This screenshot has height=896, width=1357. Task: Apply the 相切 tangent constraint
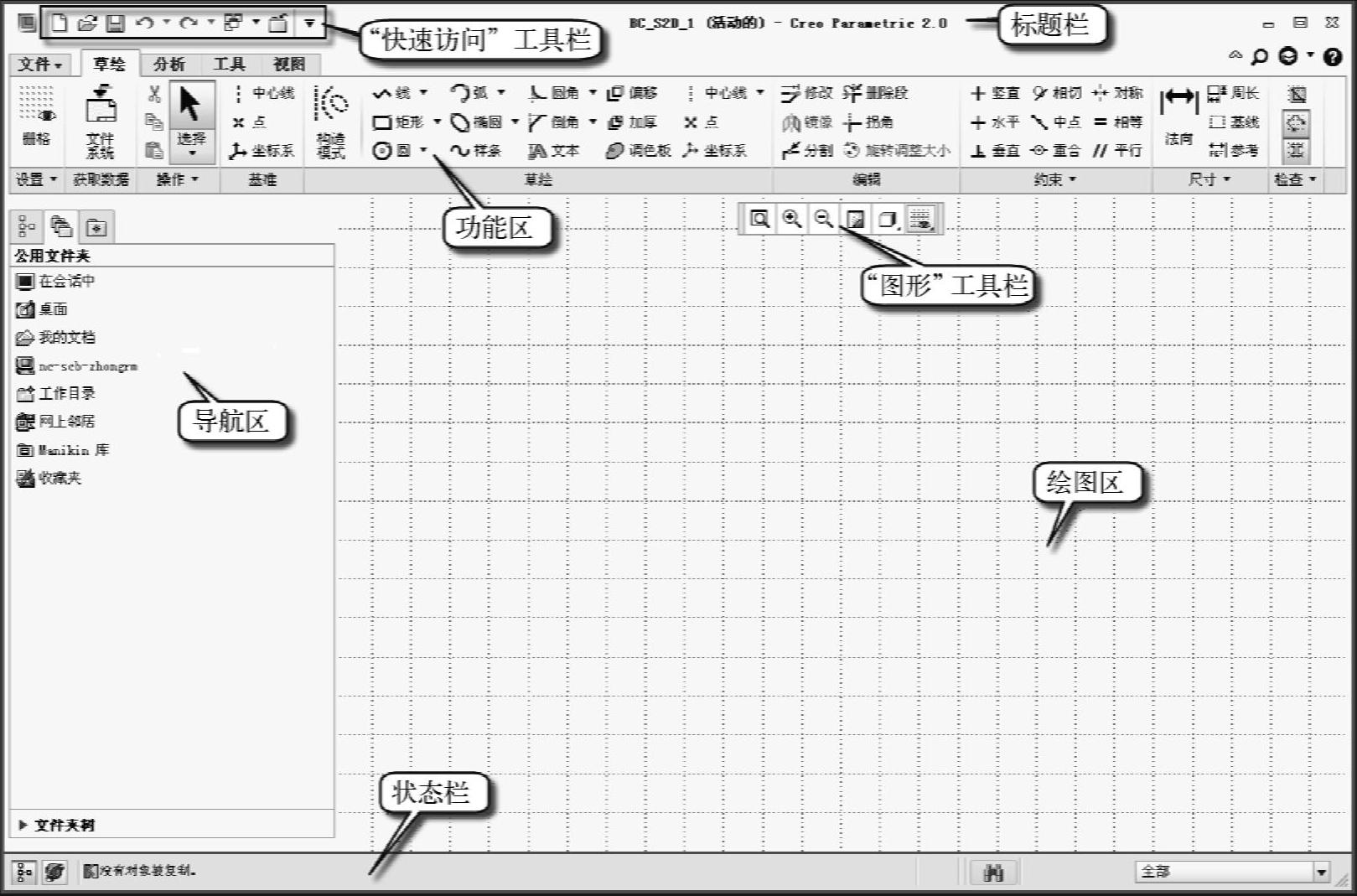1057,92
